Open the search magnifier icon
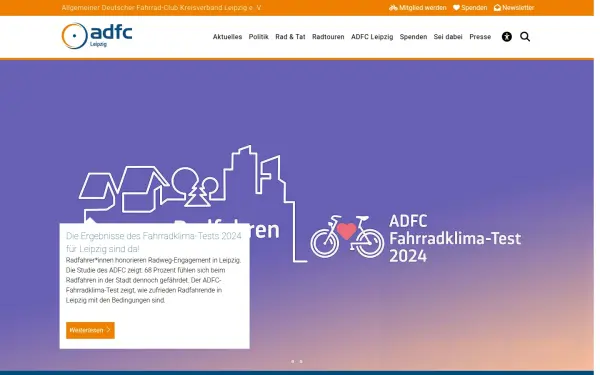 click(525, 37)
